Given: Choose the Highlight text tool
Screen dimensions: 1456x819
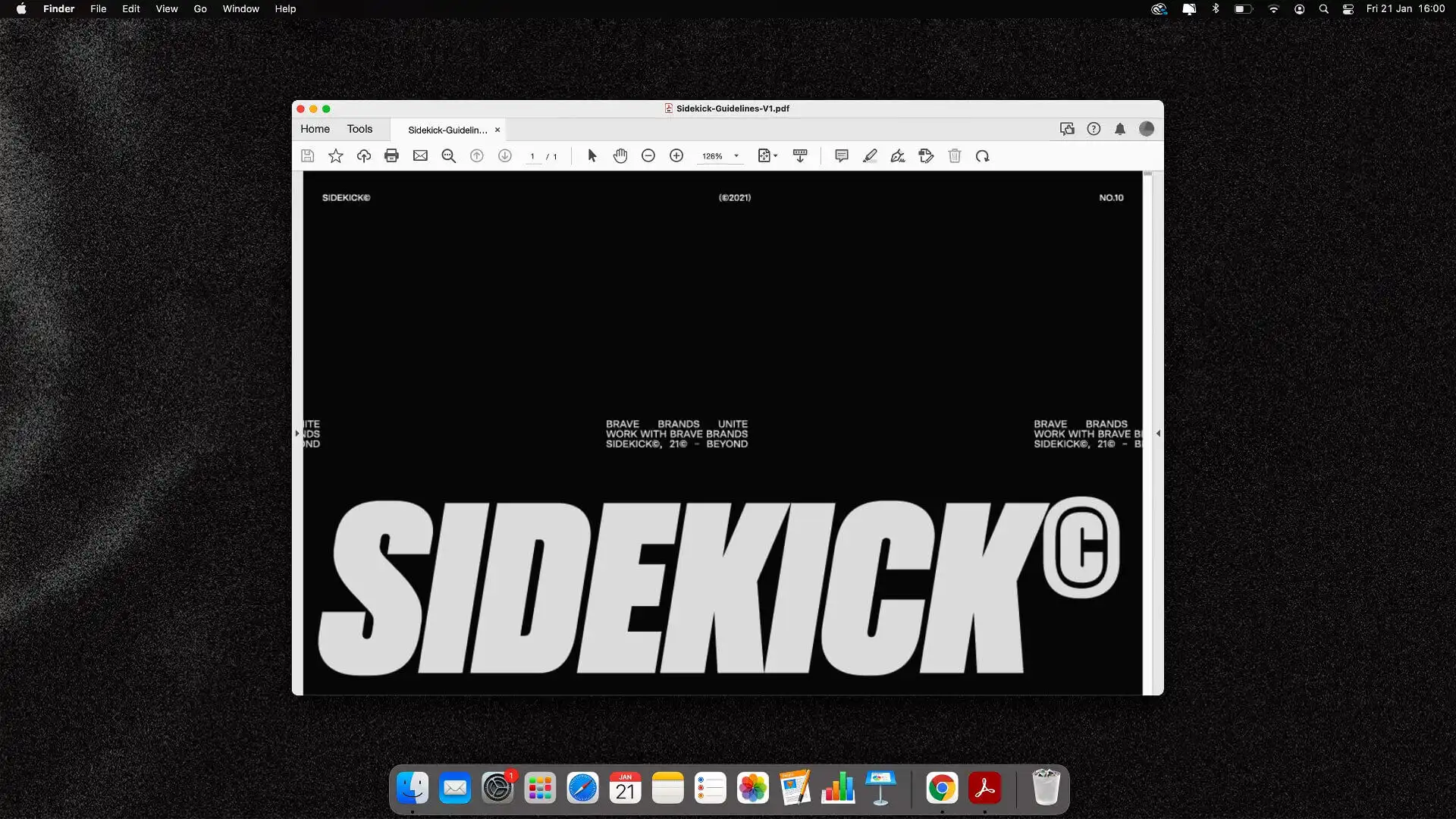Looking at the screenshot, I should (870, 156).
